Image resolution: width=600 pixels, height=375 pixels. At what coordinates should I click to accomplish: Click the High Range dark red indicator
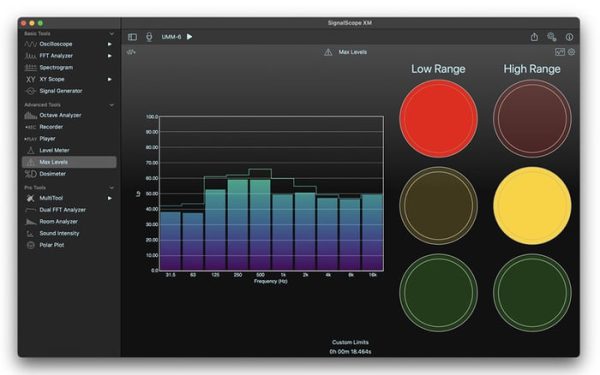pos(532,119)
